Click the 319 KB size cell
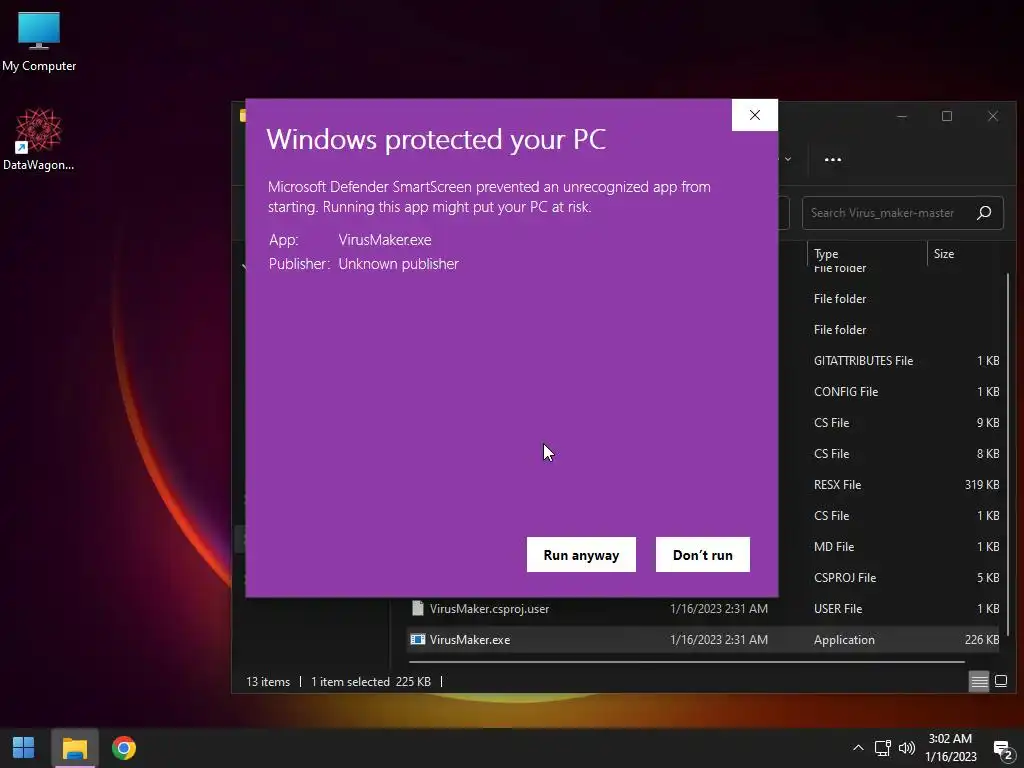 click(x=982, y=485)
